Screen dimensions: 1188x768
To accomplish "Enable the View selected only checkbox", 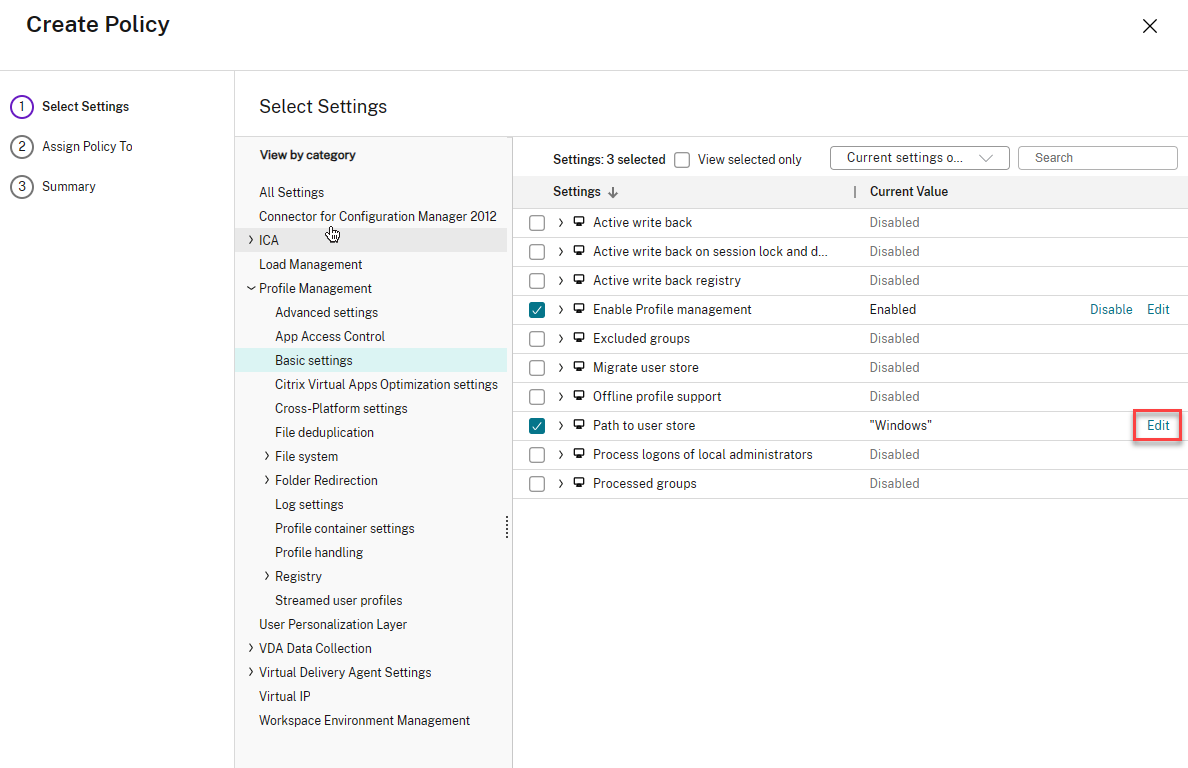I will tap(682, 159).
